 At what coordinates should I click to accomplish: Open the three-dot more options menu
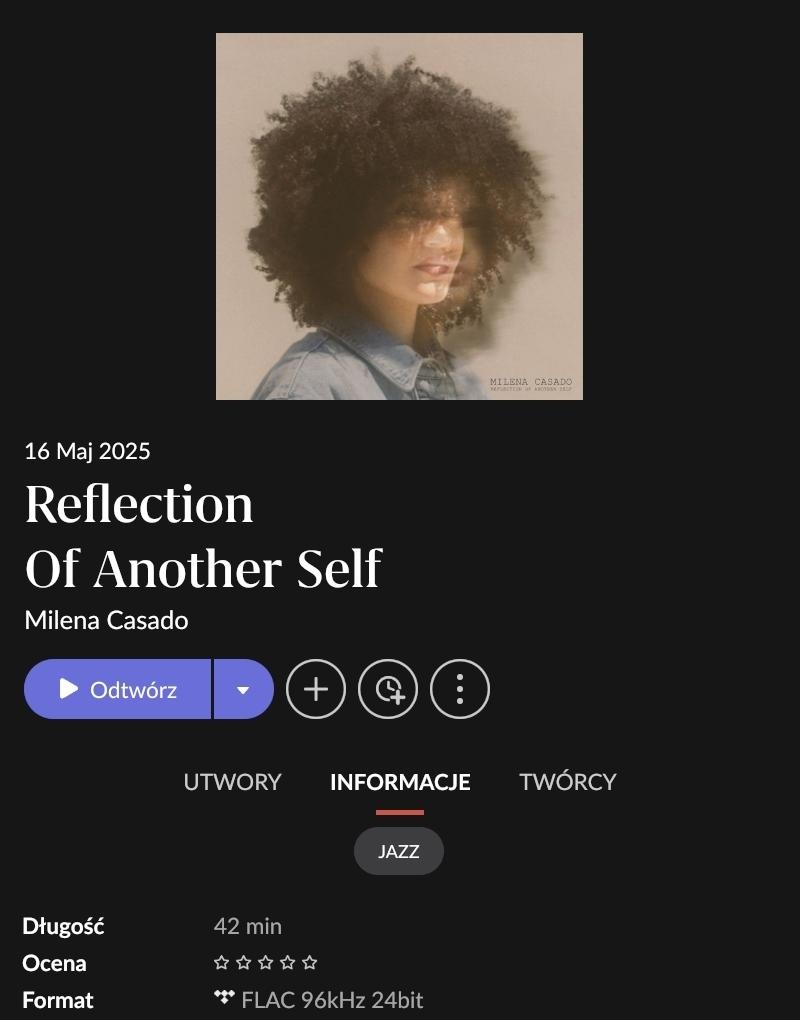tap(460, 689)
